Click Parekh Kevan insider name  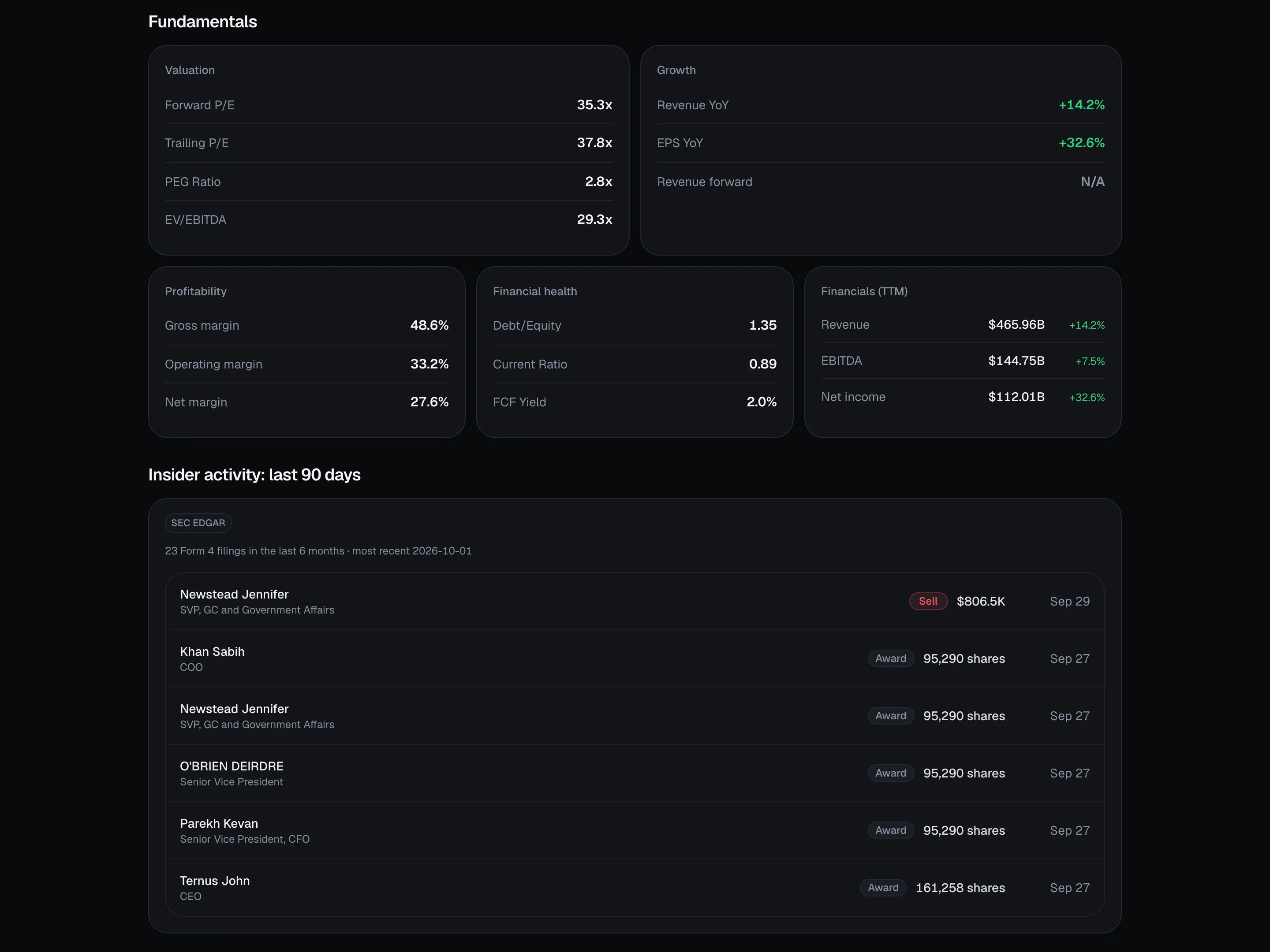coord(219,823)
